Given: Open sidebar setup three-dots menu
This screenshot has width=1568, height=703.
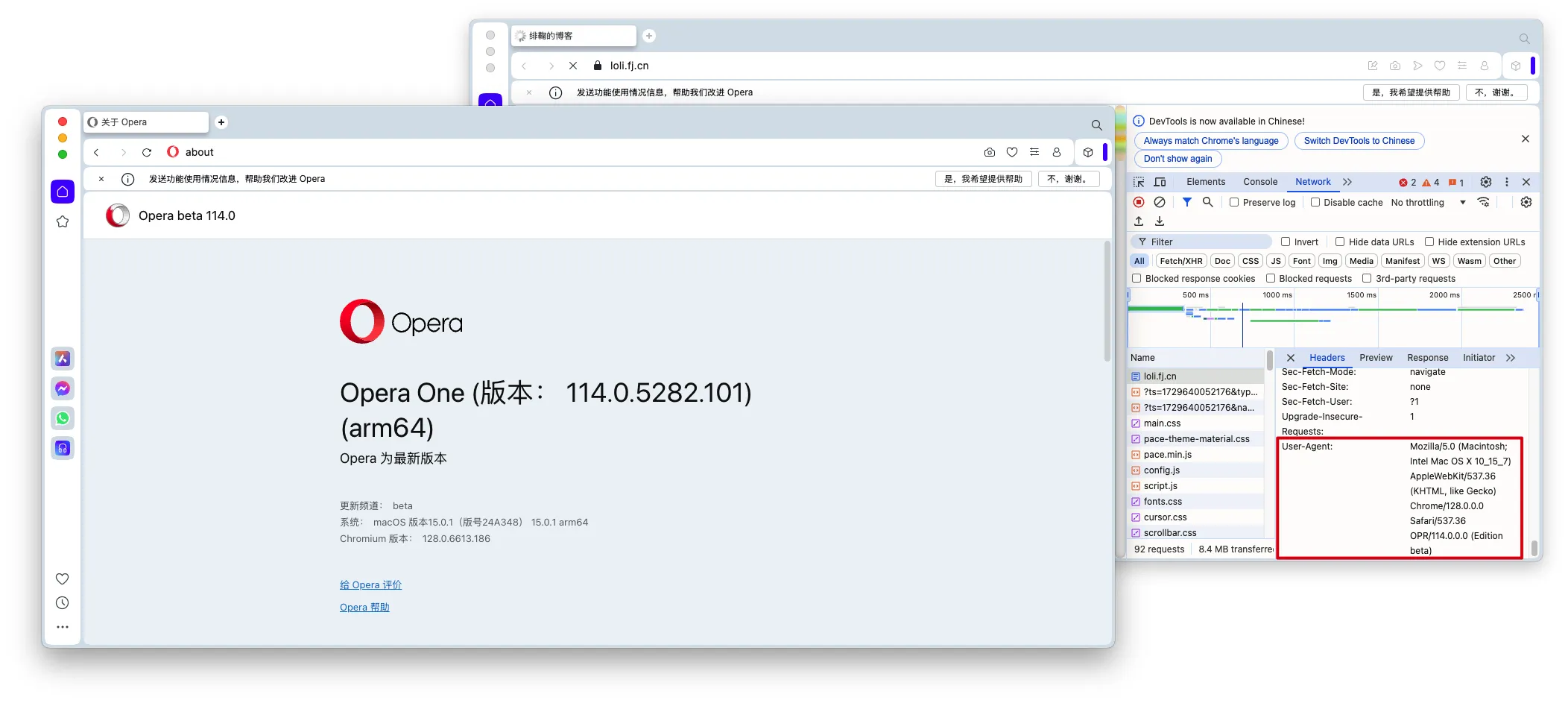Looking at the screenshot, I should coord(63,627).
